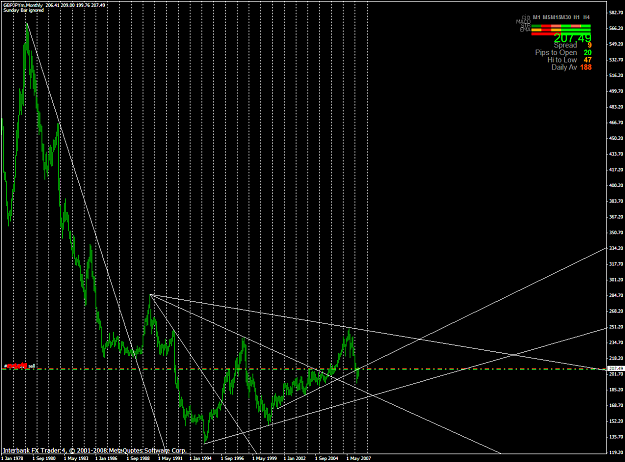Click the 1 May 1991 date label

tap(170, 458)
